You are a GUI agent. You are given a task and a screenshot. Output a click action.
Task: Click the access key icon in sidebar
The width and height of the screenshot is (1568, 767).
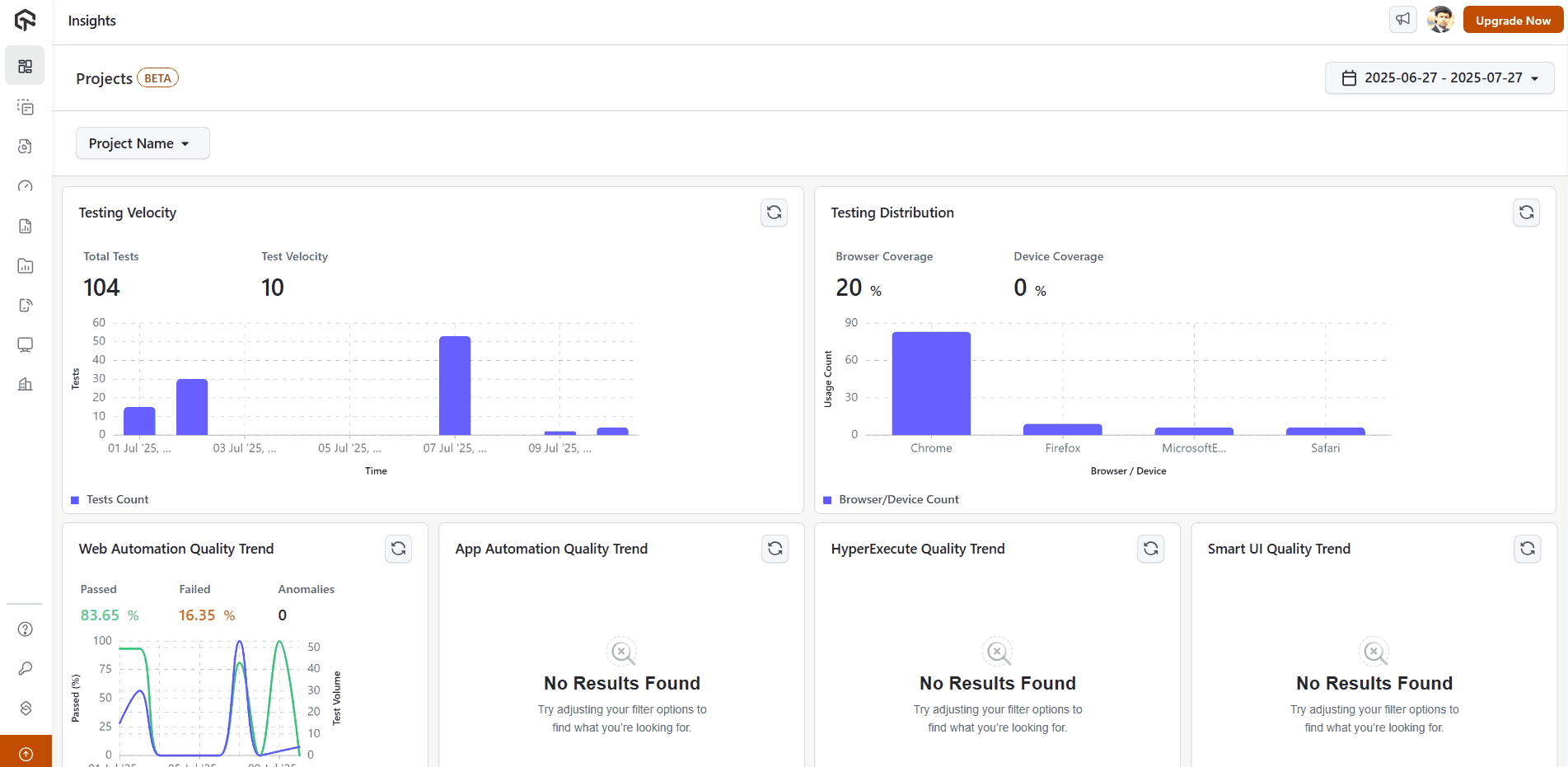[25, 668]
